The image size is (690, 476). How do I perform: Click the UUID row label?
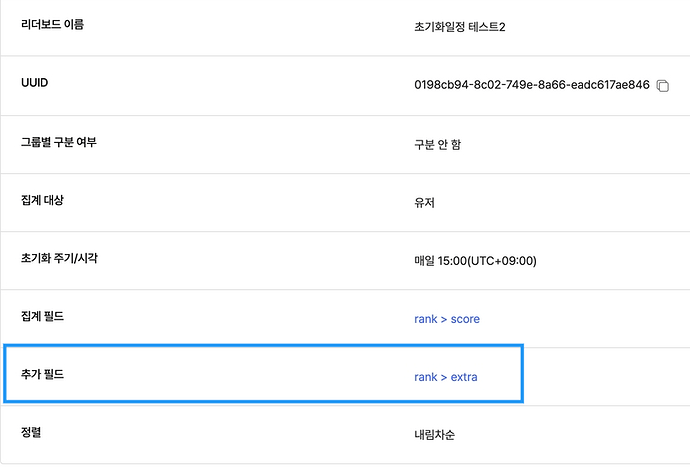point(34,83)
